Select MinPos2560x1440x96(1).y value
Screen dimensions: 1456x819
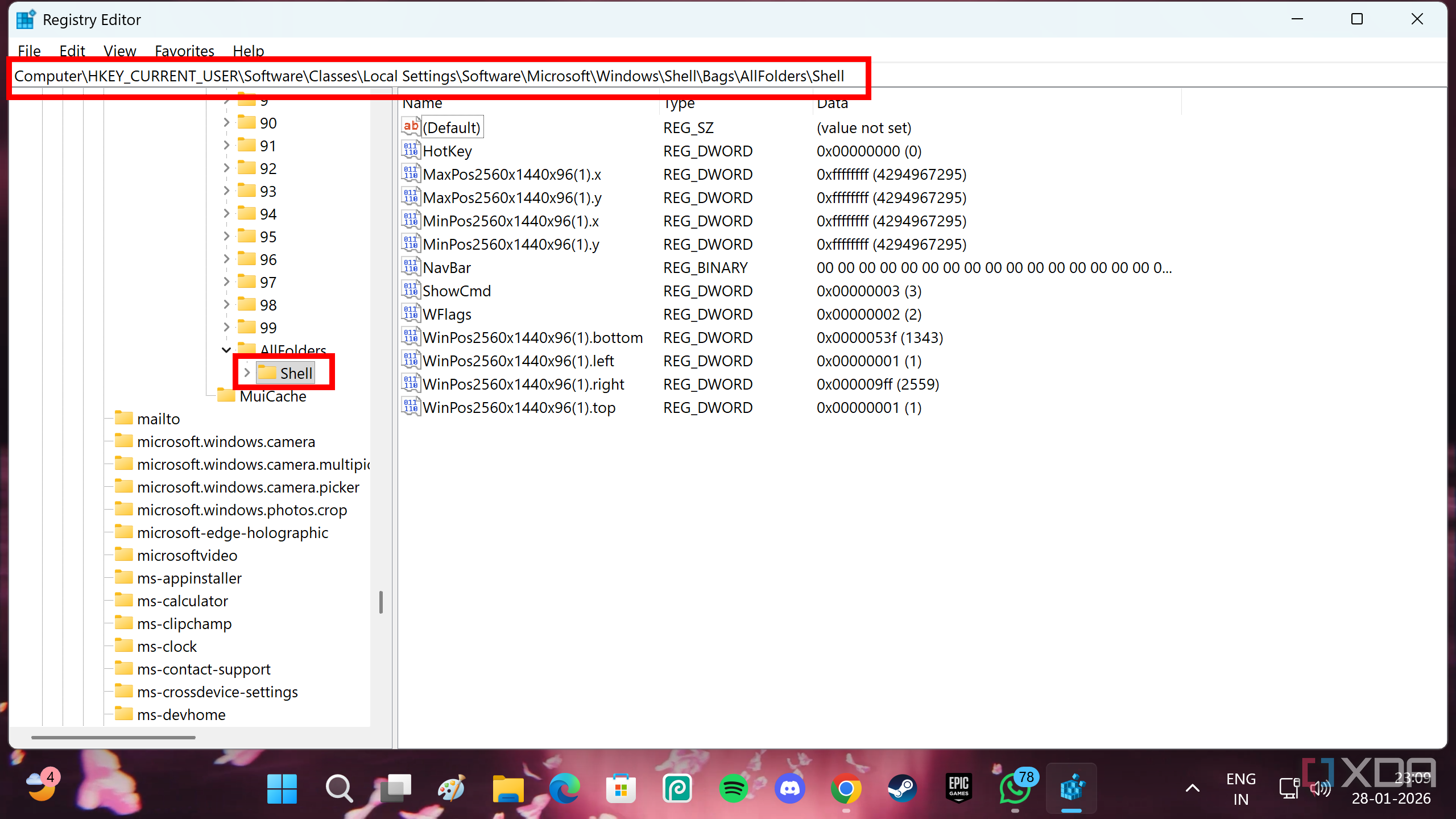coord(511,244)
